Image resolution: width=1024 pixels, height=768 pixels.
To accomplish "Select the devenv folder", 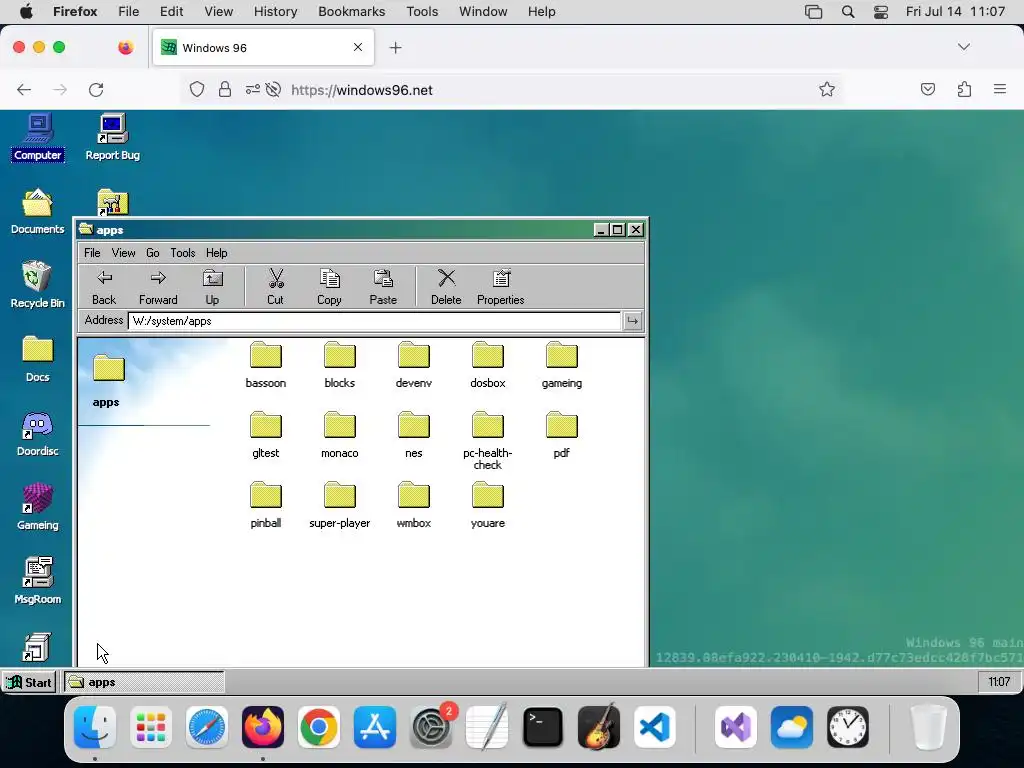I will click(x=413, y=365).
